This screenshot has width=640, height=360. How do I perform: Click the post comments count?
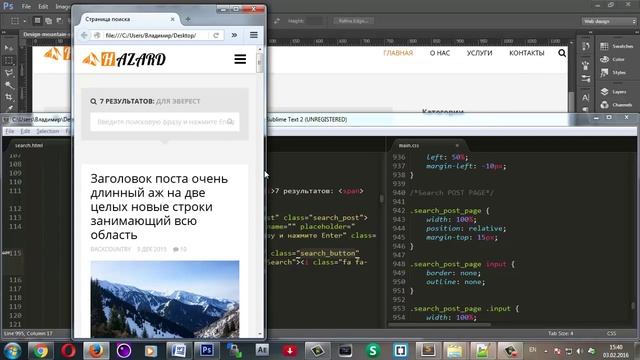tap(180, 249)
